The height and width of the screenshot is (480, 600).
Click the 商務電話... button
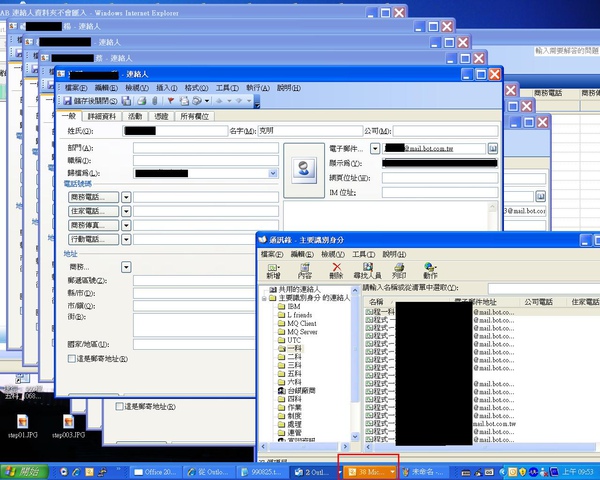pyautogui.click(x=93, y=197)
